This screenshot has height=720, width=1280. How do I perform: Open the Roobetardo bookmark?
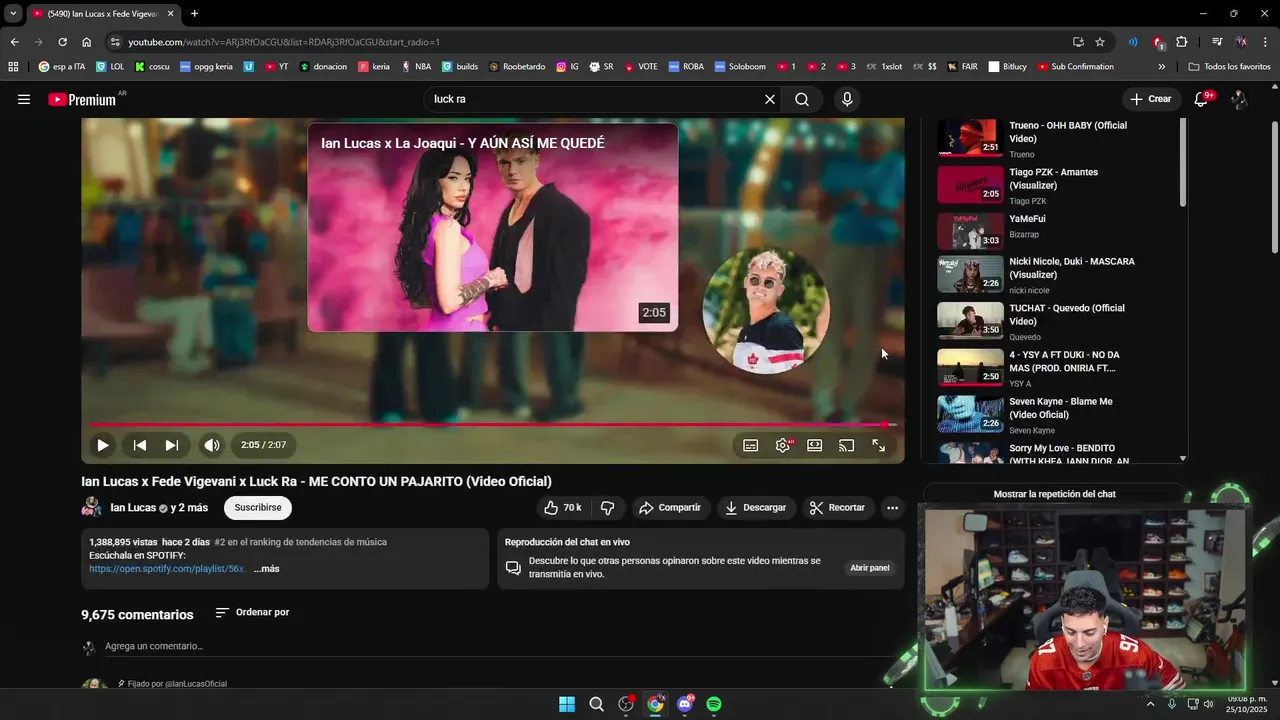517,67
